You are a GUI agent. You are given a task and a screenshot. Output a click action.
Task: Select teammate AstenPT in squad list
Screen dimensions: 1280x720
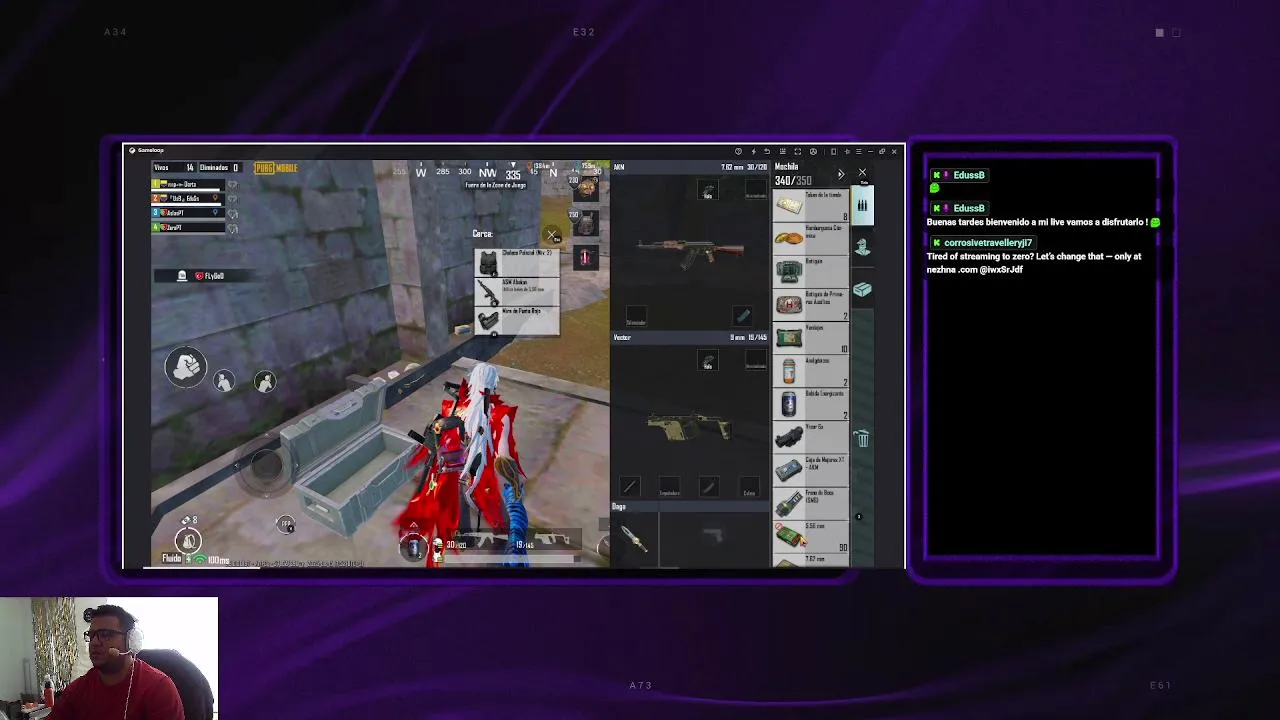190,213
